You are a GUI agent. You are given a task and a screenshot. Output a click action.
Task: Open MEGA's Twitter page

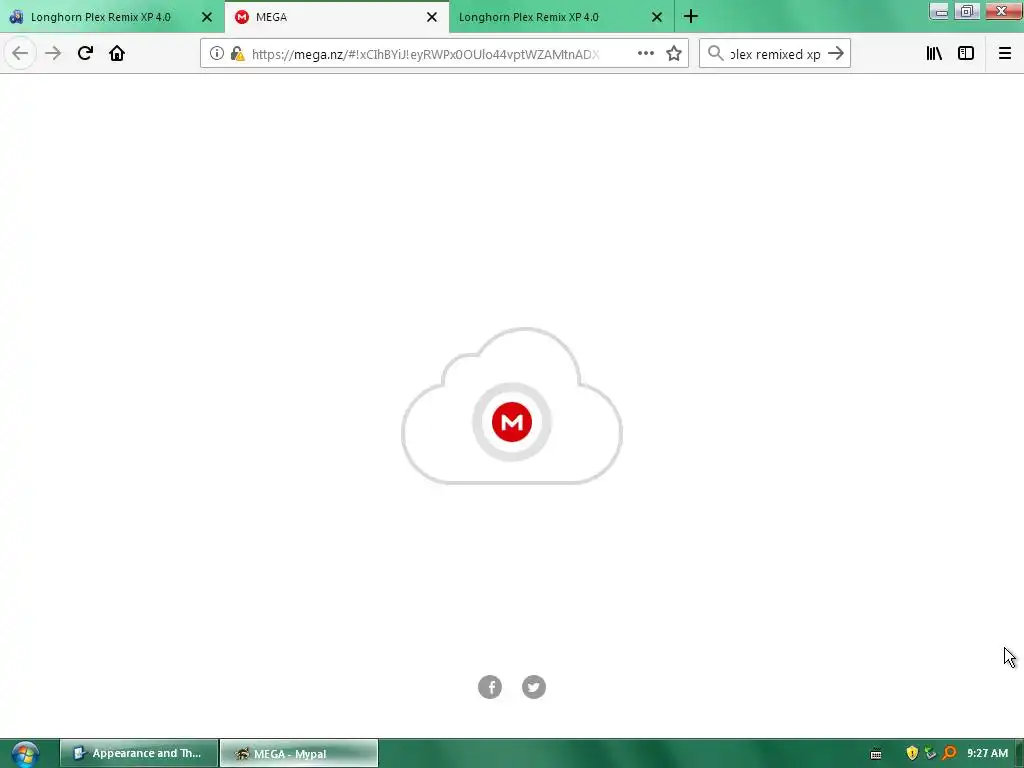(534, 687)
